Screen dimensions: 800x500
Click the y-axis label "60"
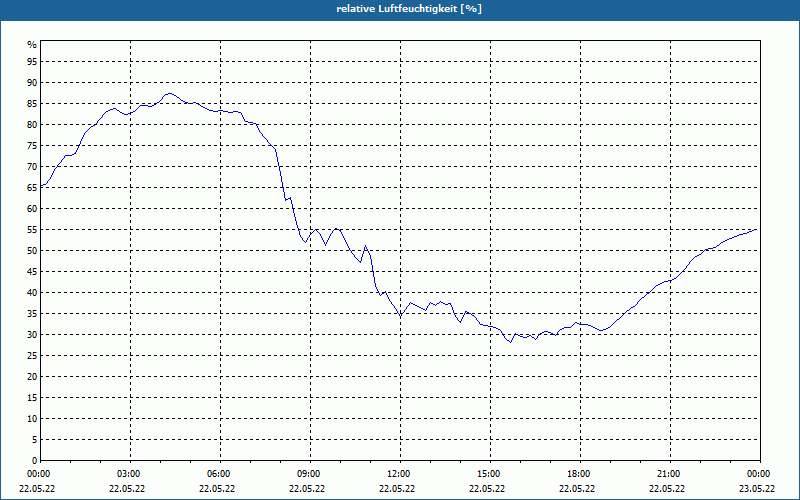click(x=32, y=209)
